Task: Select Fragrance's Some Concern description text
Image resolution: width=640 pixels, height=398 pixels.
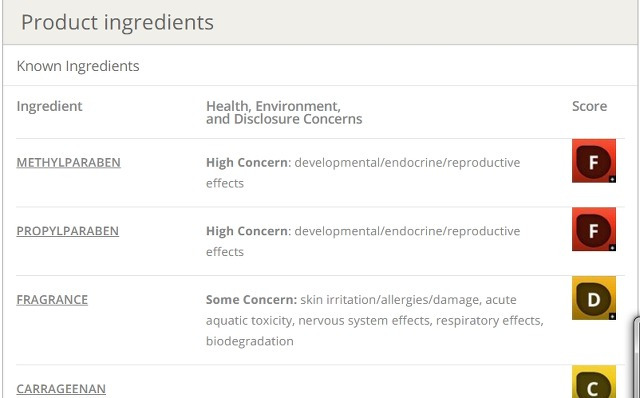Action: (x=375, y=320)
